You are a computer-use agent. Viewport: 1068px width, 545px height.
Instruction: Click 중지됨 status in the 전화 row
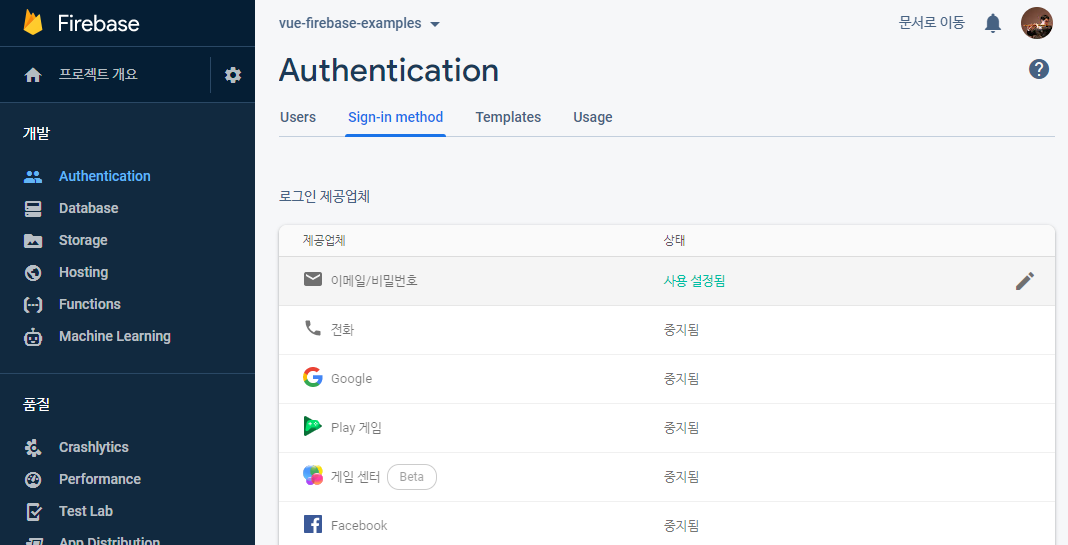(681, 330)
